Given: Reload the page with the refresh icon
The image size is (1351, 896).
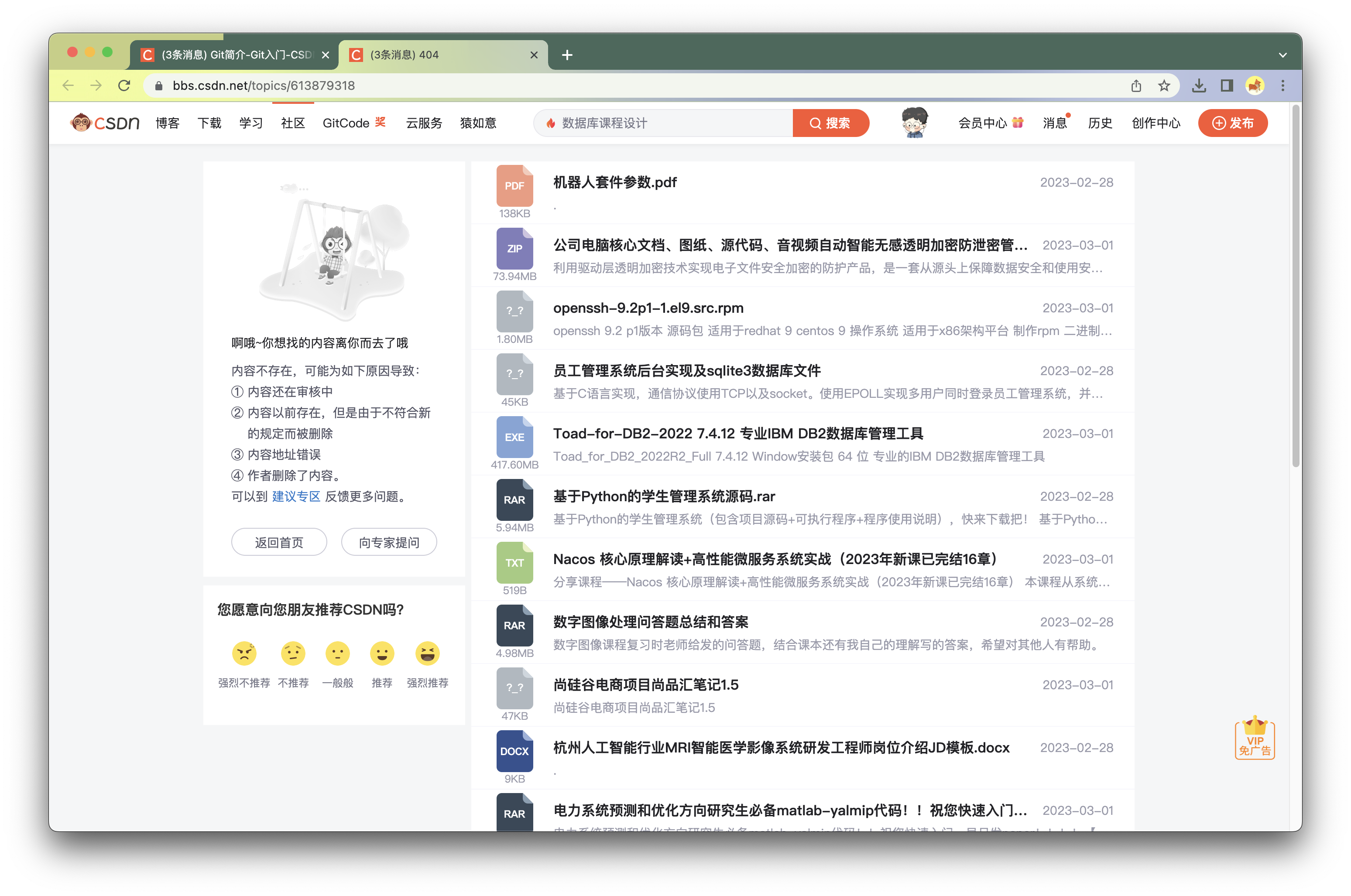Looking at the screenshot, I should [124, 85].
